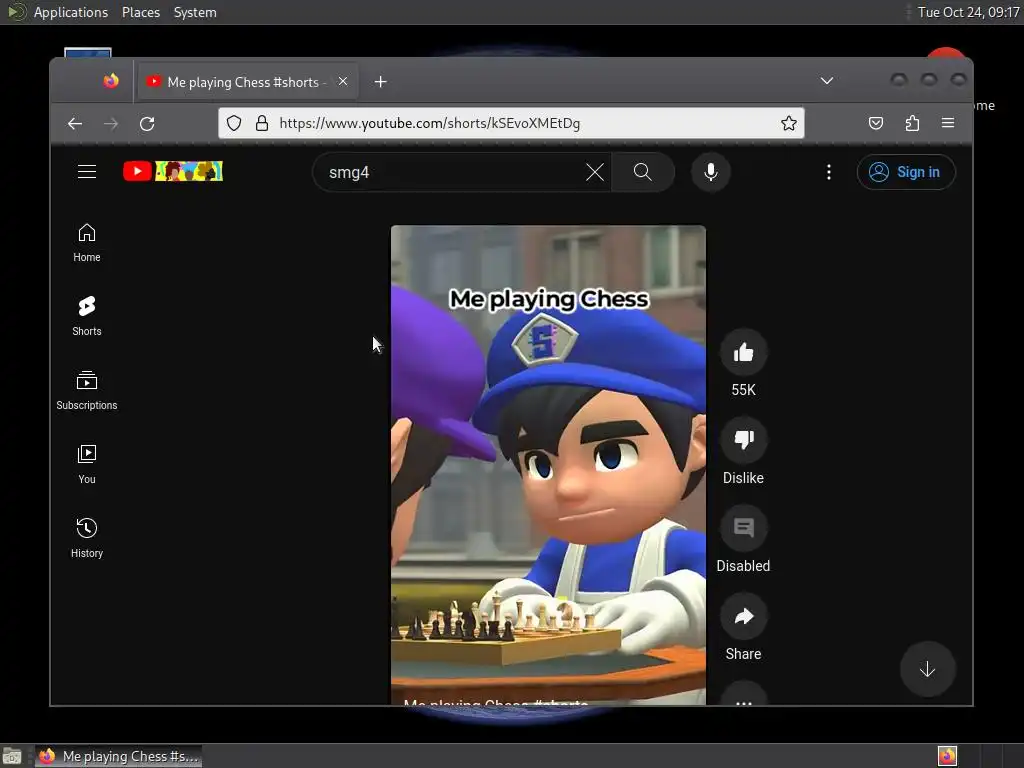Screen dimensions: 1024x768
Task: Click Firefox taskbar window button
Action: point(118,756)
